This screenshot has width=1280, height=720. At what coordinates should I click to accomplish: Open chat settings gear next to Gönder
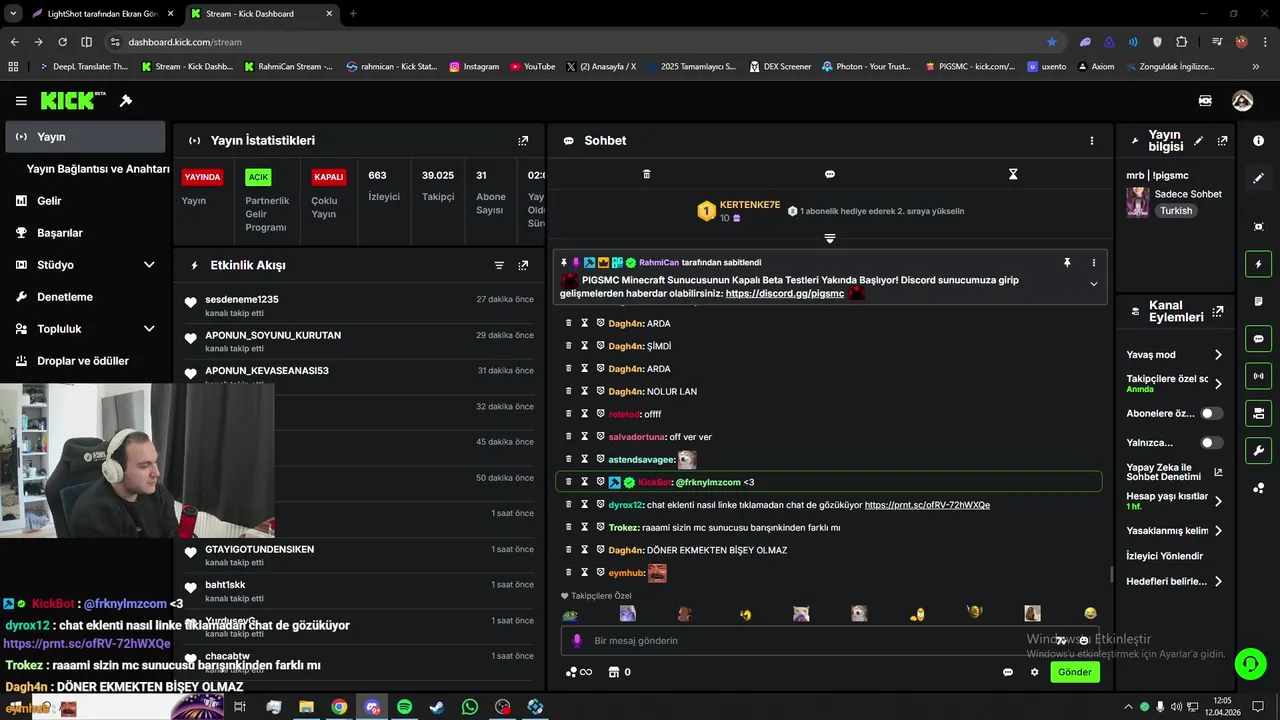(1035, 672)
